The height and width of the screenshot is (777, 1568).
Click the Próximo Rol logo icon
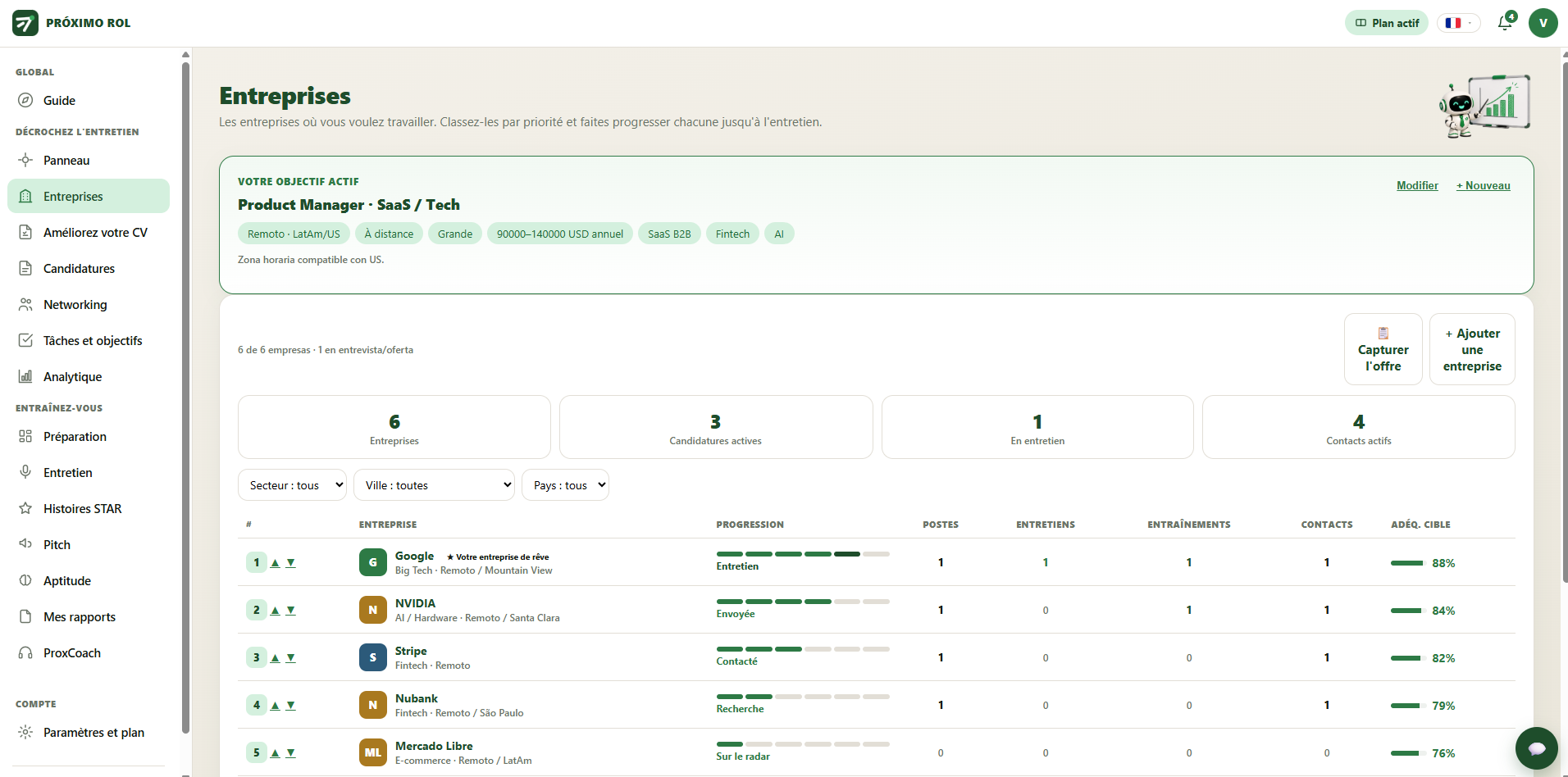25,23
